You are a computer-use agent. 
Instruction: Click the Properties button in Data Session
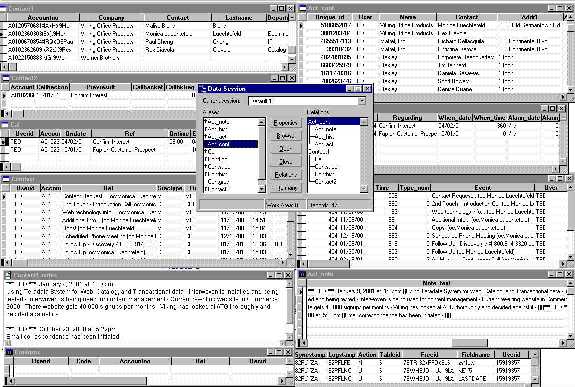click(x=285, y=123)
